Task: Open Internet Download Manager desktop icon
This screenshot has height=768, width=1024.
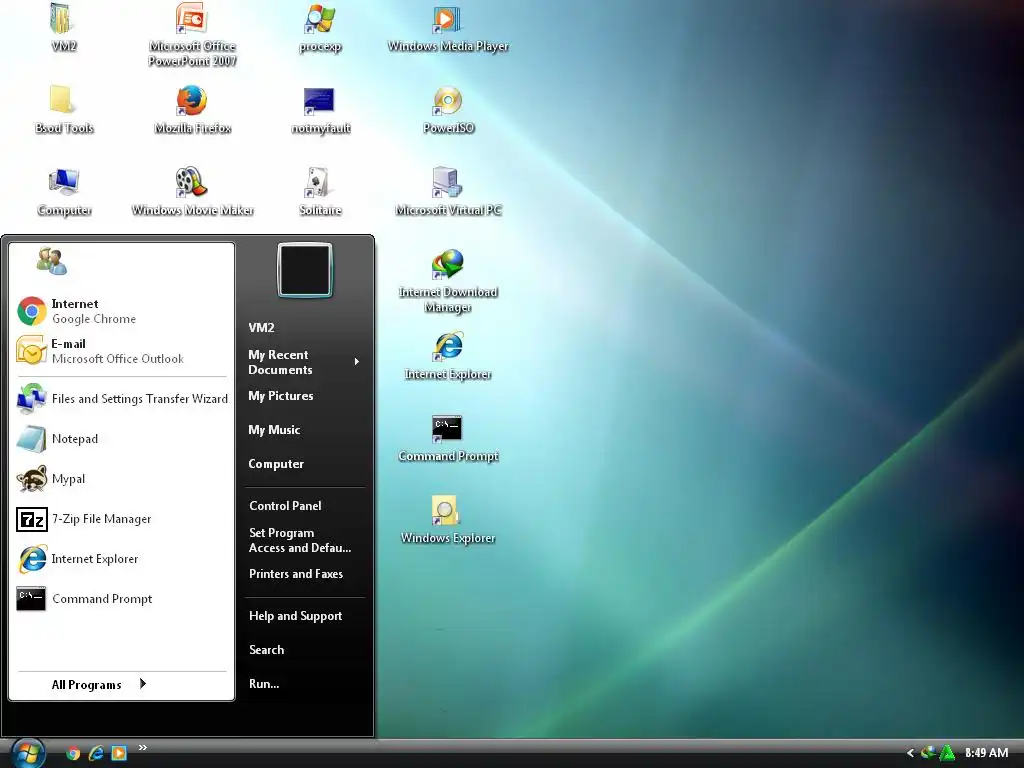Action: coord(448,281)
